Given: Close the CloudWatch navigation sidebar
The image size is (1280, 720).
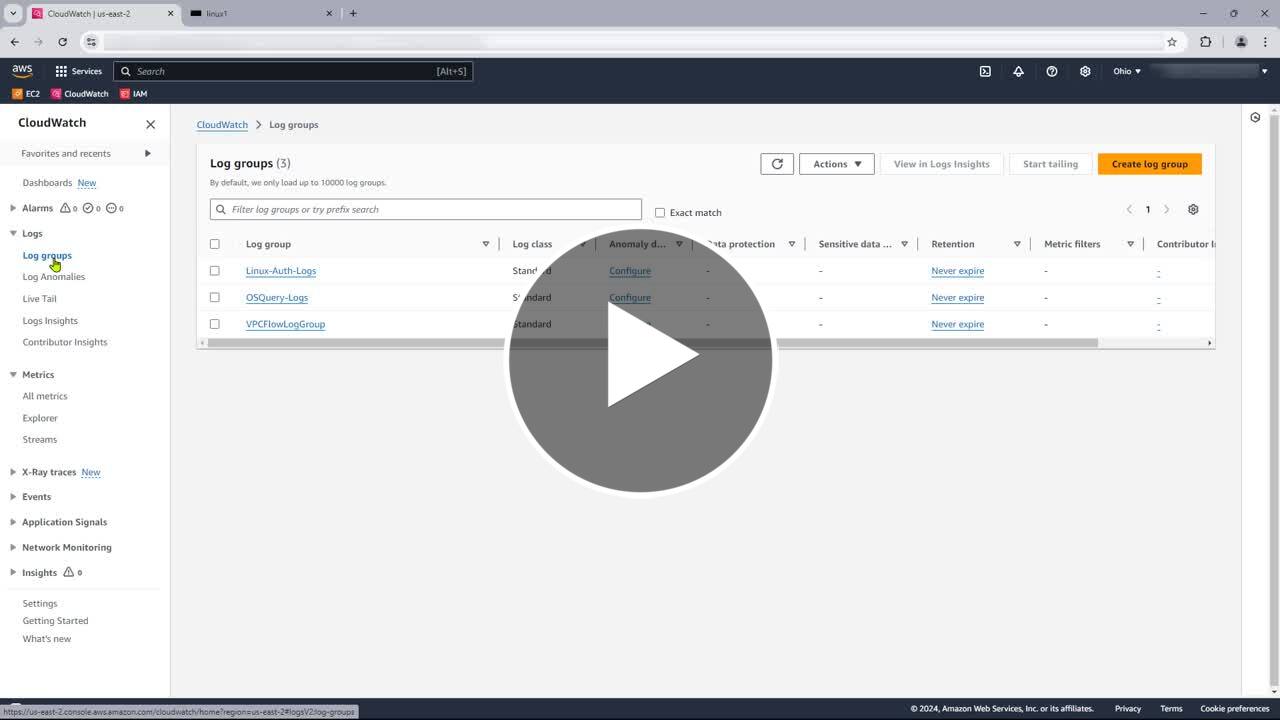Looking at the screenshot, I should tap(151, 124).
